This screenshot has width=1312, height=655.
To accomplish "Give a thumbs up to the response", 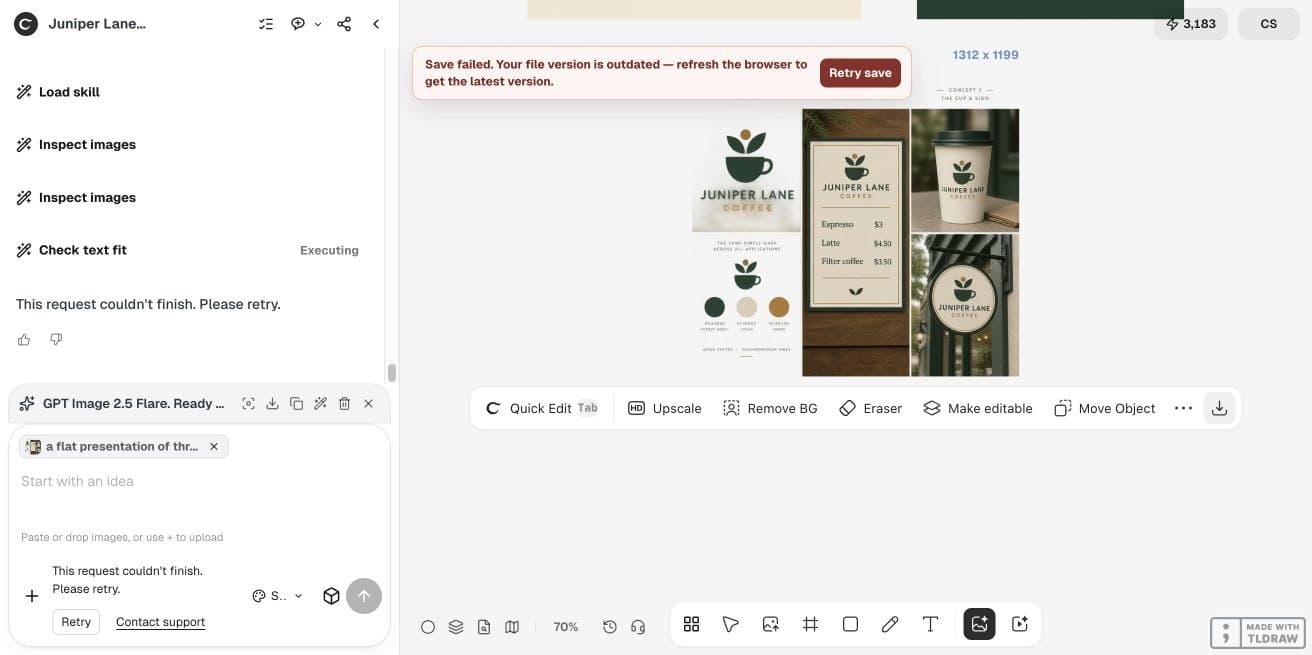I will tap(24, 340).
